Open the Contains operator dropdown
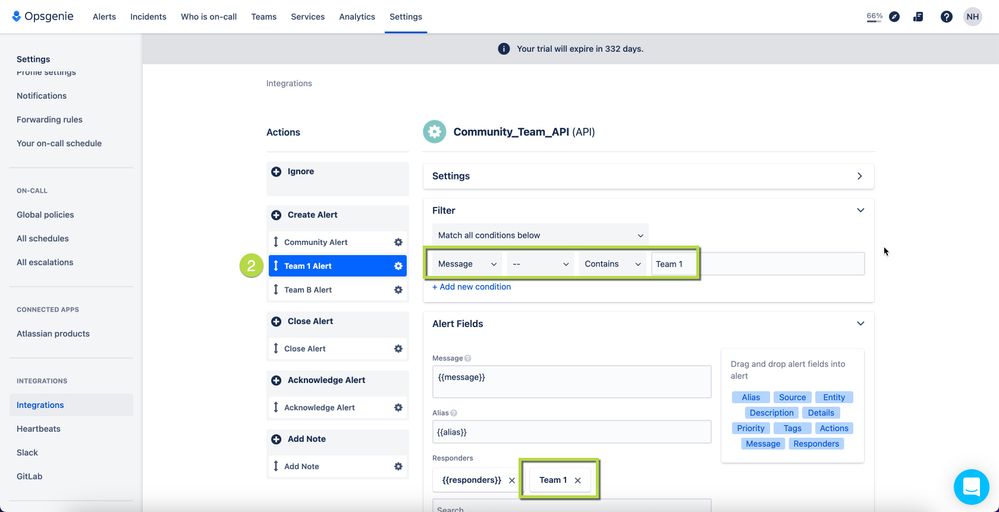Viewport: 999px width, 512px height. coord(613,264)
